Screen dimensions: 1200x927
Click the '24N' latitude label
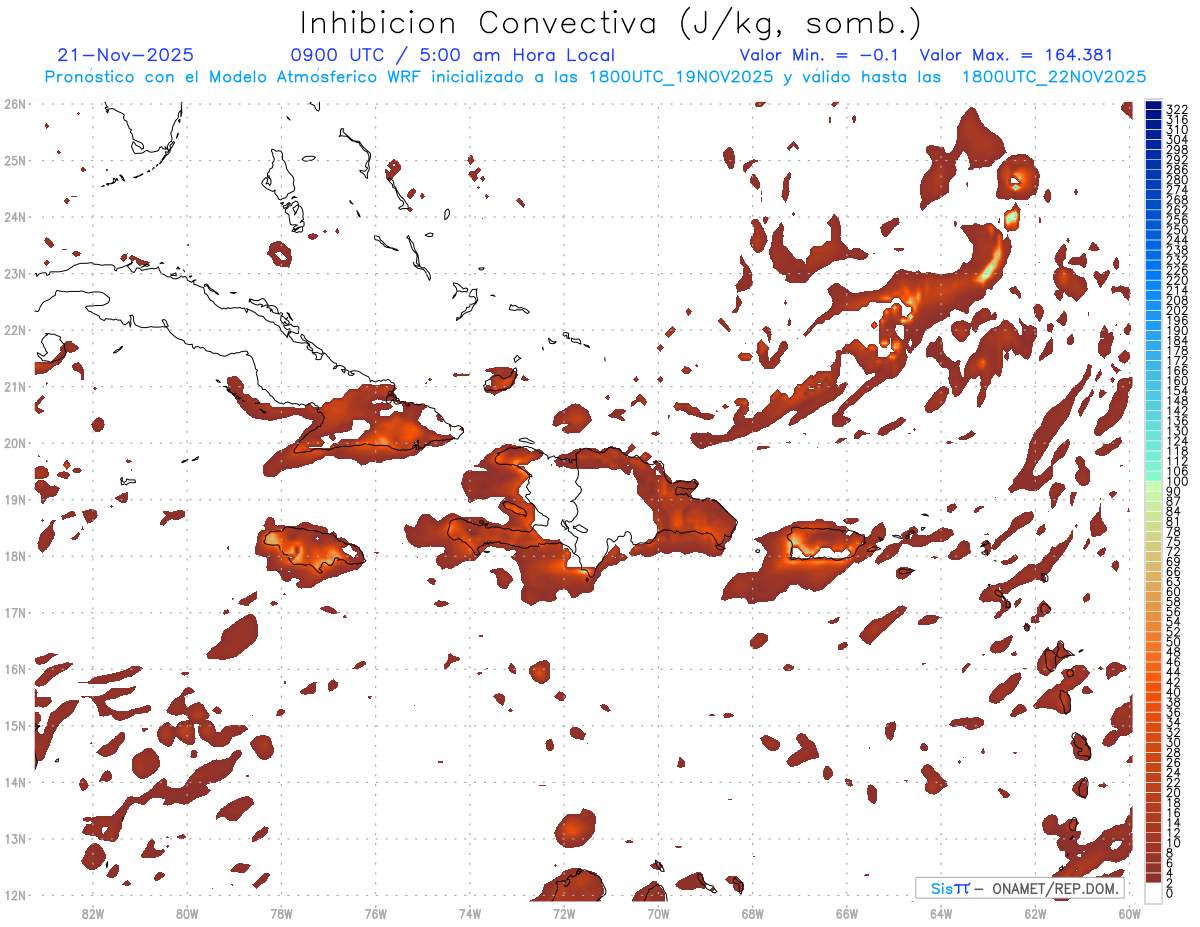[15, 217]
